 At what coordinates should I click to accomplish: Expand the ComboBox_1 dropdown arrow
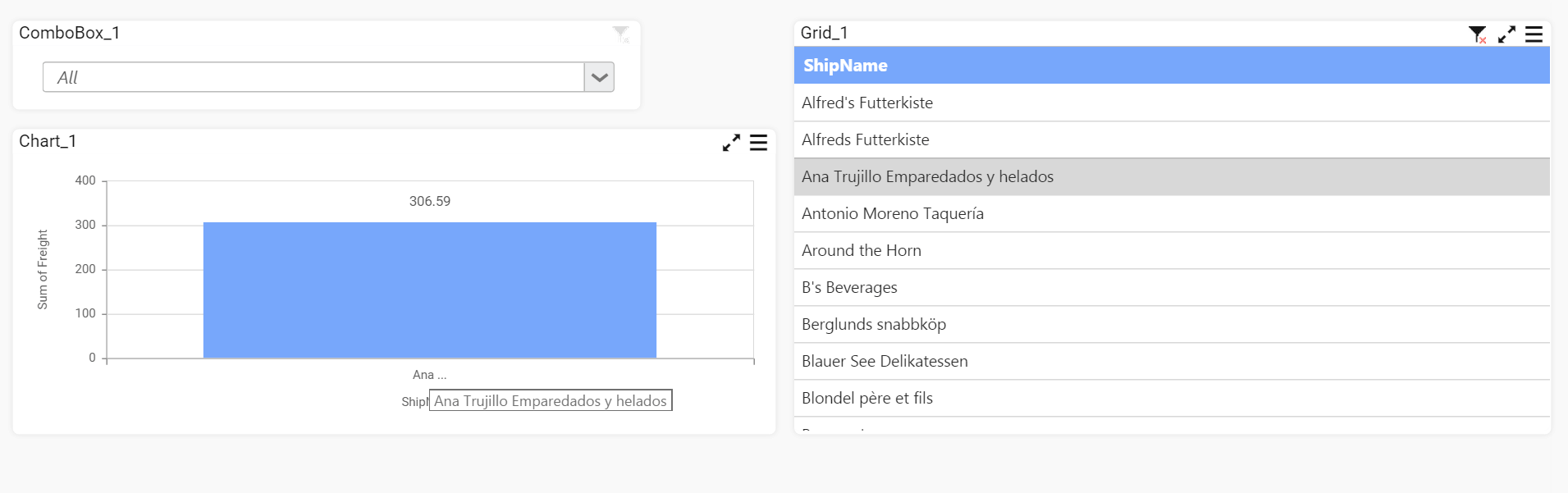(599, 77)
